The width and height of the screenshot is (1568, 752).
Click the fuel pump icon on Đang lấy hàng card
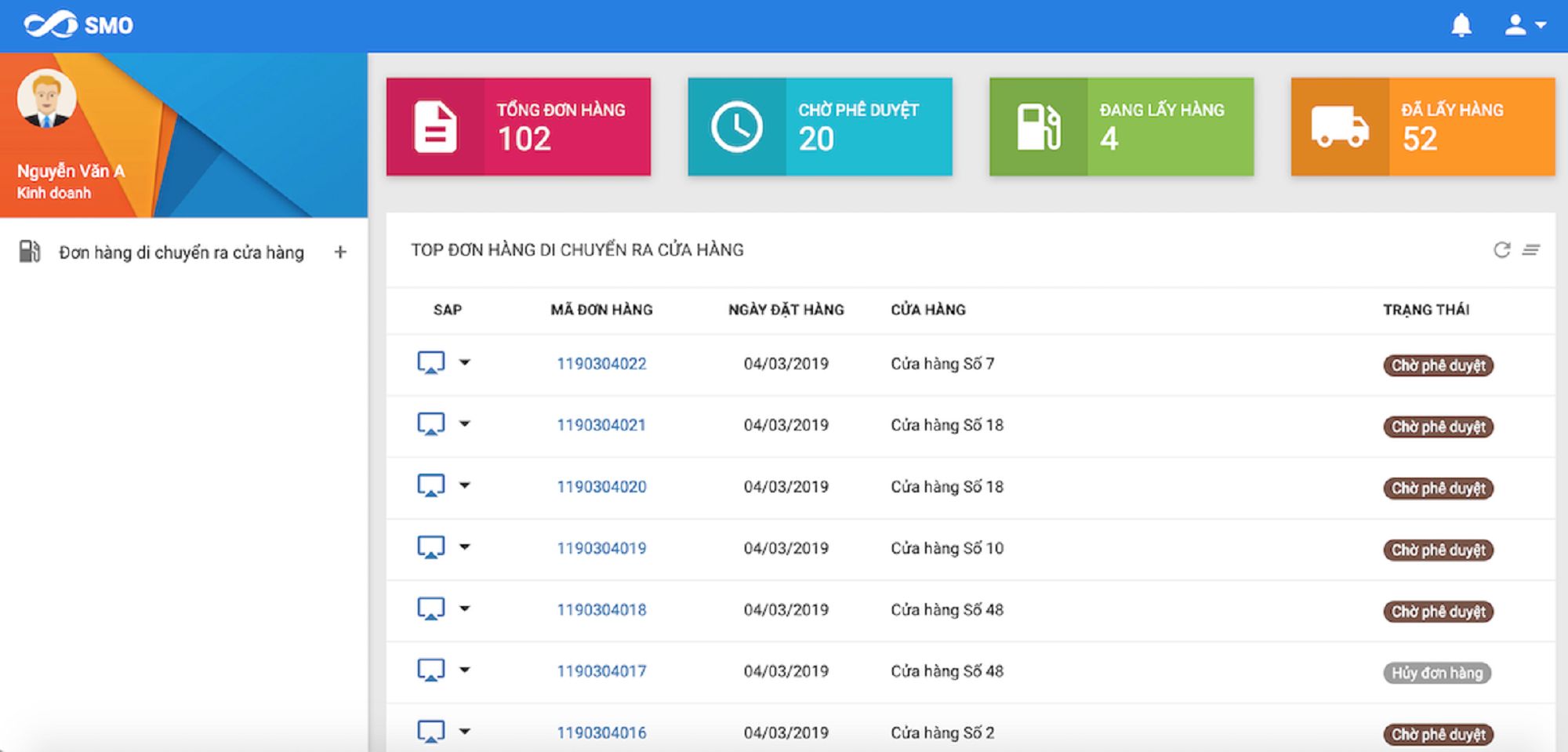tap(1039, 126)
